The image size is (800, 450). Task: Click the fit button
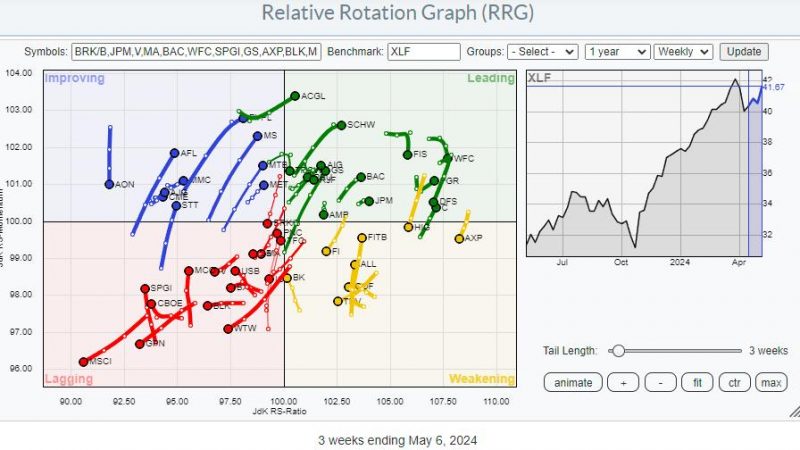[x=697, y=383]
